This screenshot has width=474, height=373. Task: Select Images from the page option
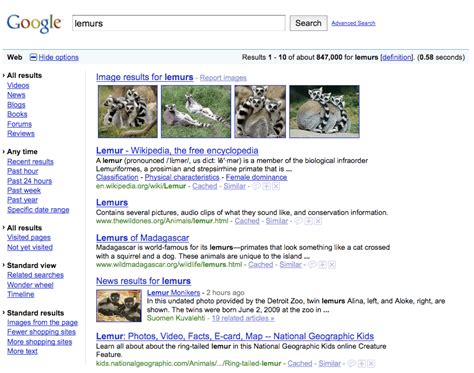tap(42, 323)
